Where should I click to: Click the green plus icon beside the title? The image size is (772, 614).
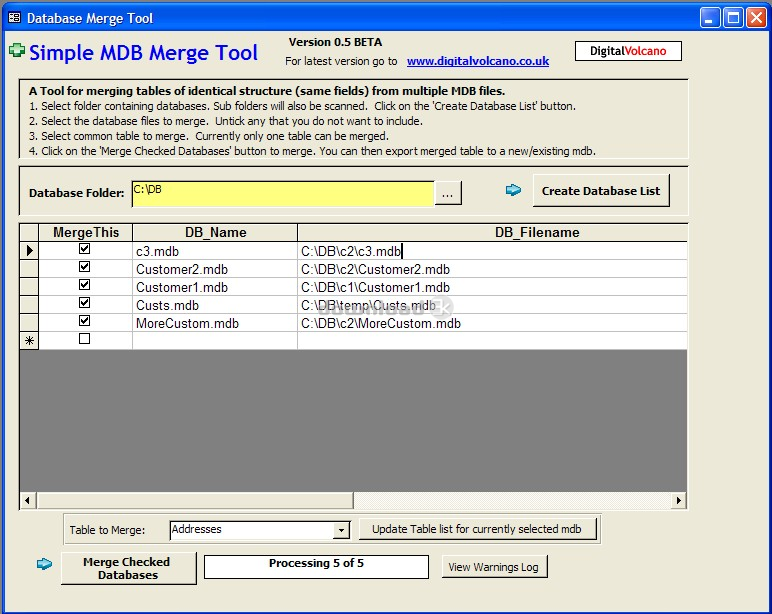coord(16,51)
